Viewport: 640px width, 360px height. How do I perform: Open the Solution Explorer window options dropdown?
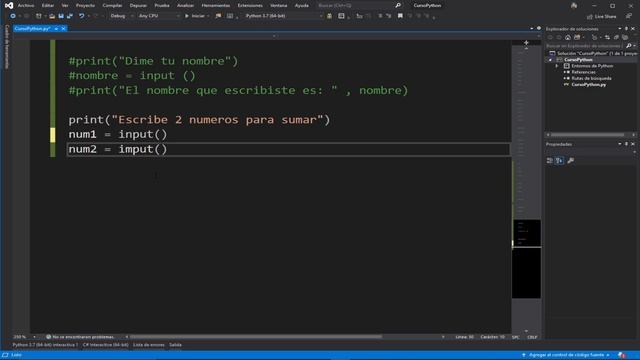pos(620,29)
